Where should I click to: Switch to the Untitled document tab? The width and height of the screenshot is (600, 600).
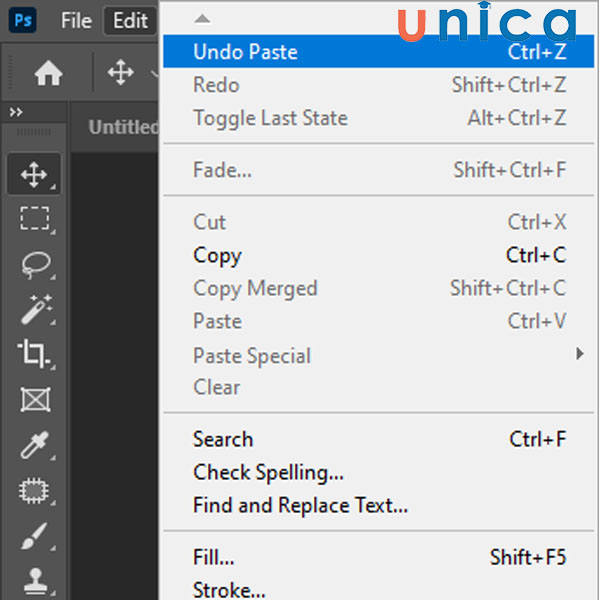click(x=123, y=127)
